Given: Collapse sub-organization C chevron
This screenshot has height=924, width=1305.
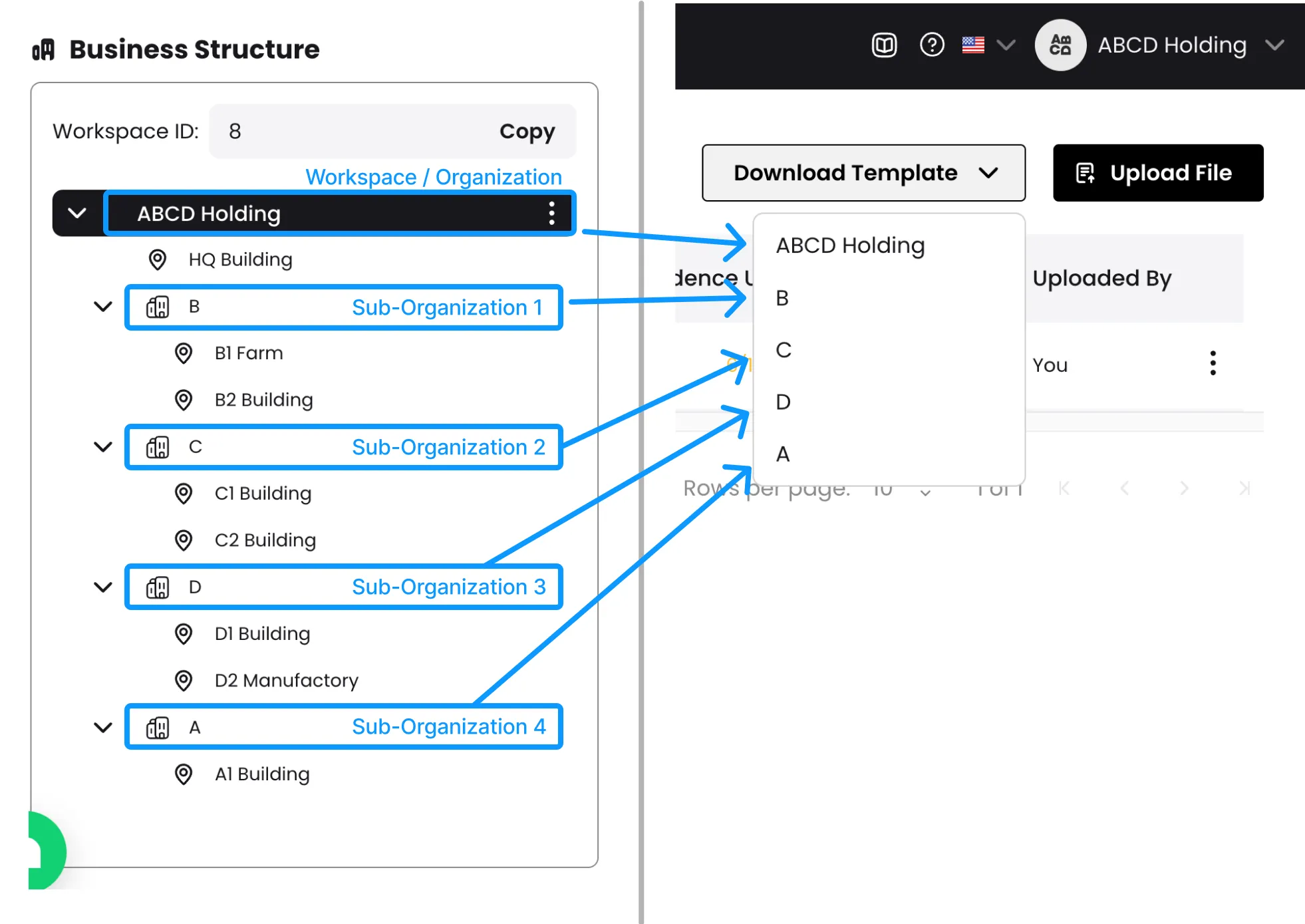Looking at the screenshot, I should tap(103, 447).
